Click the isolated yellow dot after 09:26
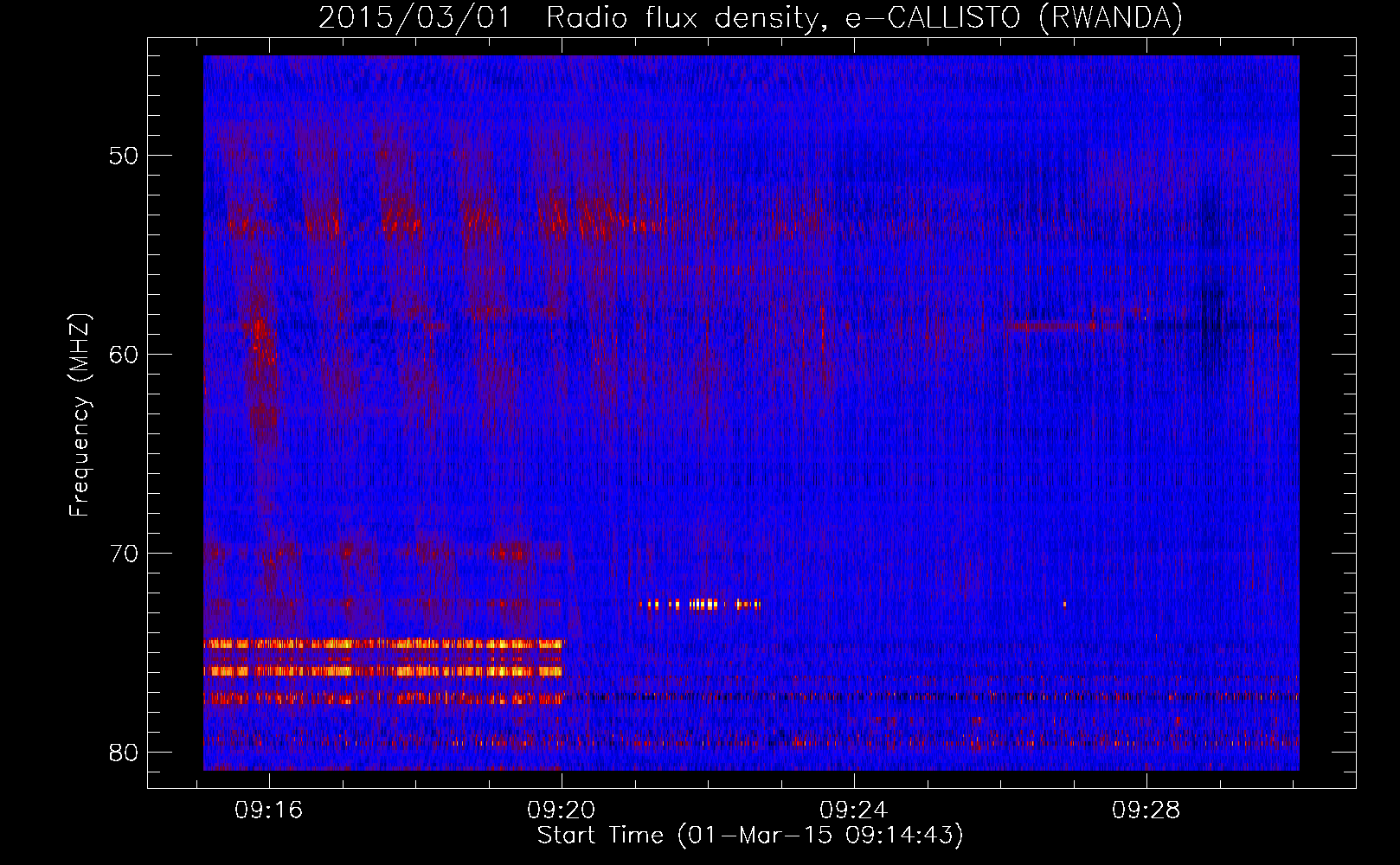 click(1064, 604)
